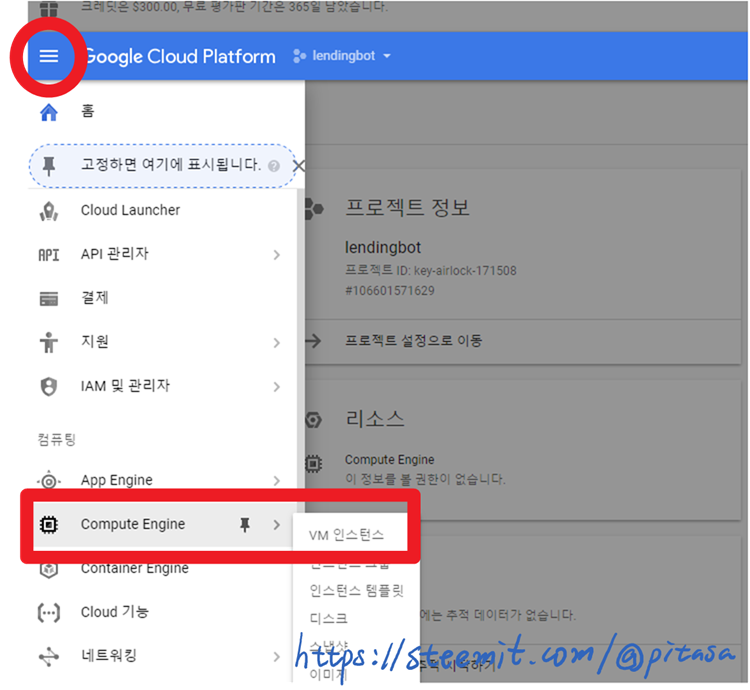Click the Home house icon
The height and width of the screenshot is (690, 750).
[x=49, y=112]
